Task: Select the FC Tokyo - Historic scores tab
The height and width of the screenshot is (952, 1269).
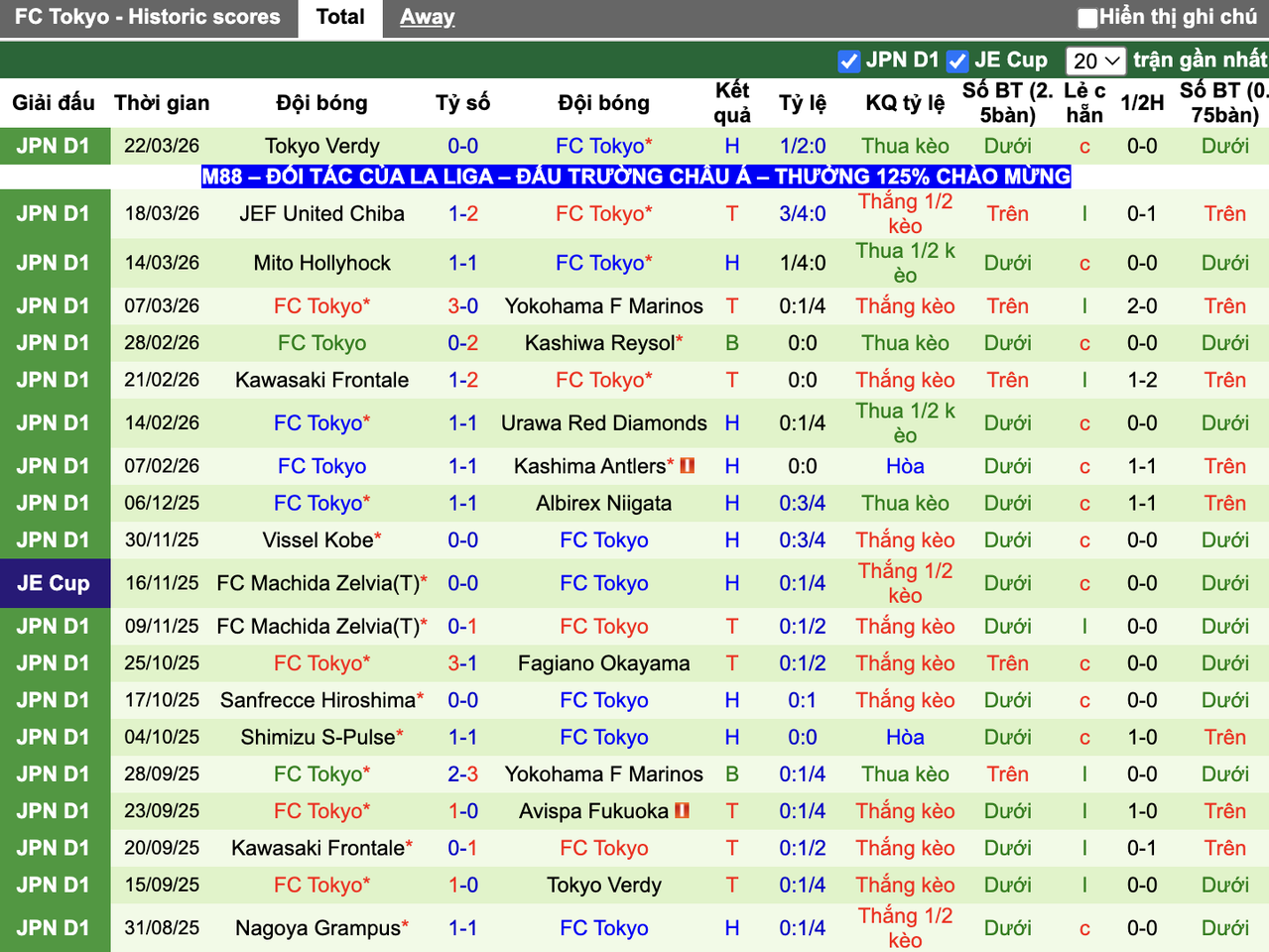Action: coord(148,17)
